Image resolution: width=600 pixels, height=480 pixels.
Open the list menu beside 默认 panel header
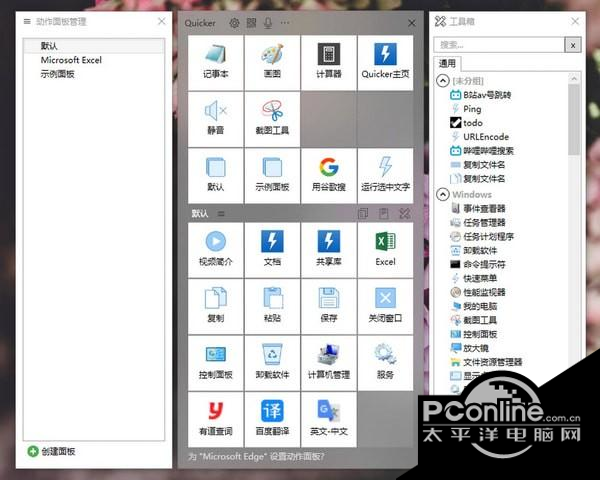221,214
